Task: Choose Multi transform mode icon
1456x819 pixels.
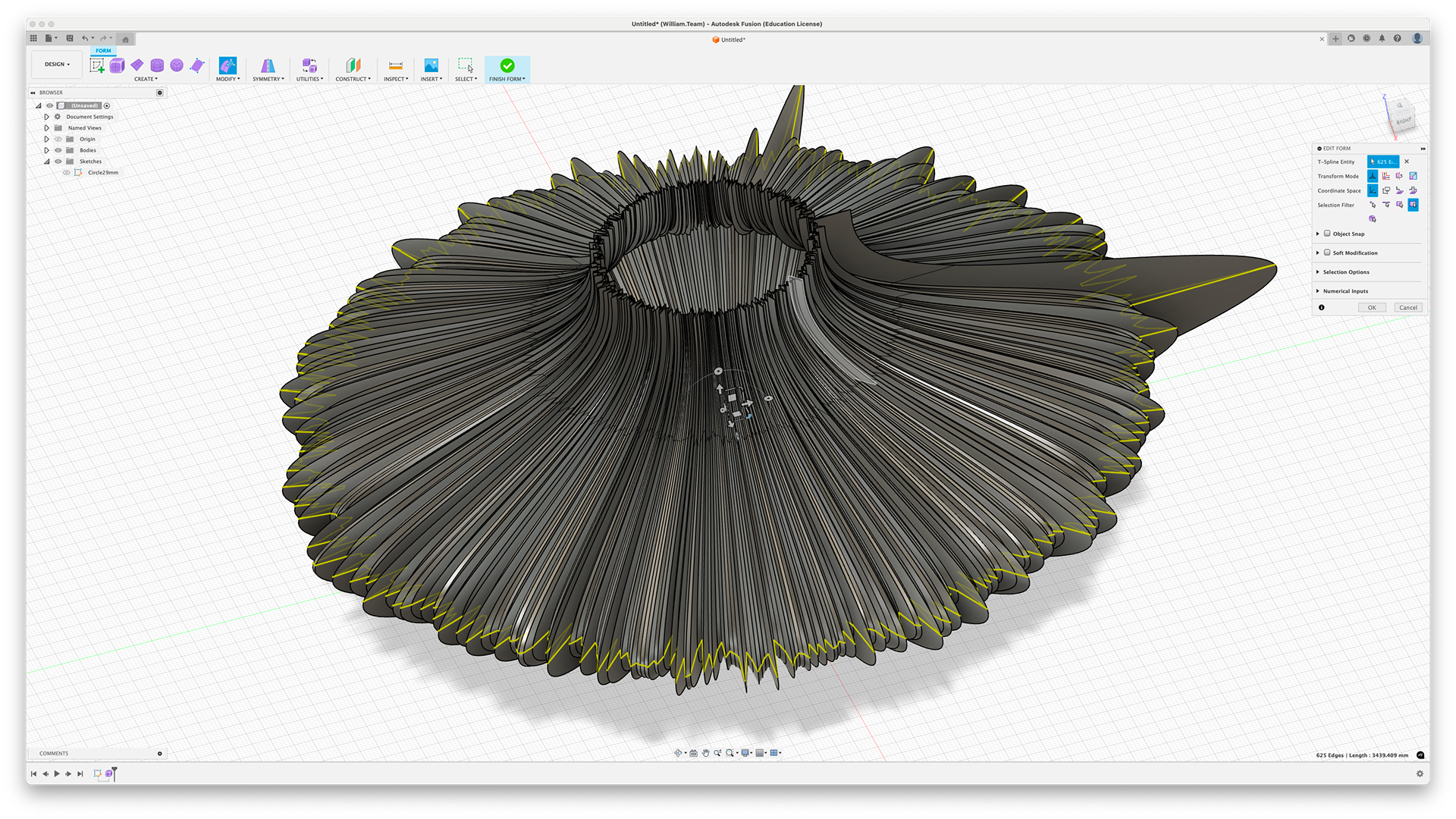Action: click(x=1373, y=176)
